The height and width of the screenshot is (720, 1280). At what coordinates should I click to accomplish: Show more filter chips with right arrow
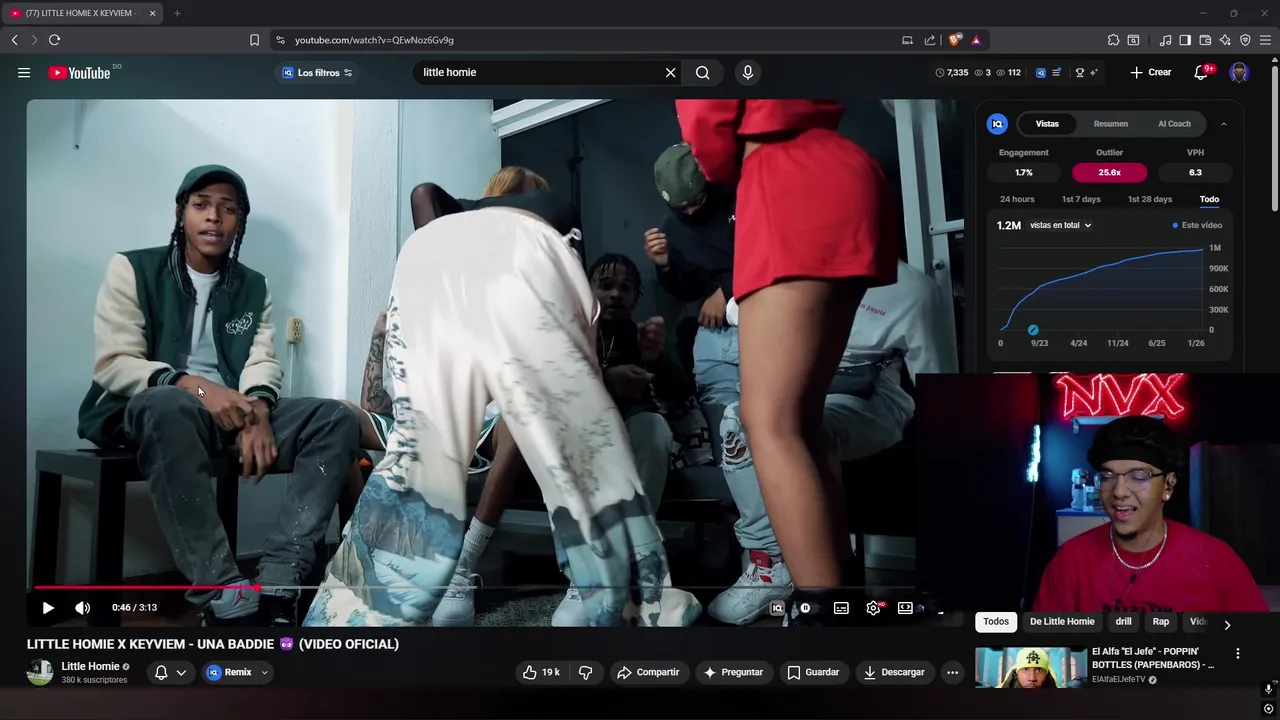(1227, 625)
